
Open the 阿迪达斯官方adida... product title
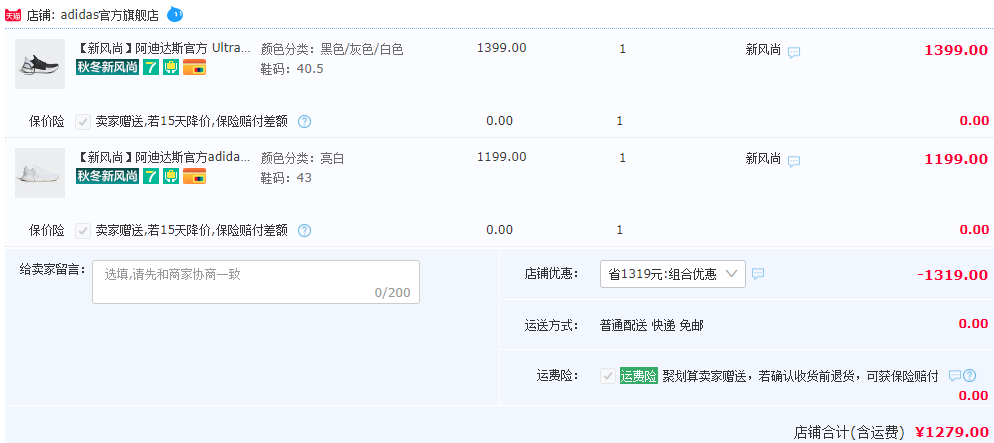164,157
